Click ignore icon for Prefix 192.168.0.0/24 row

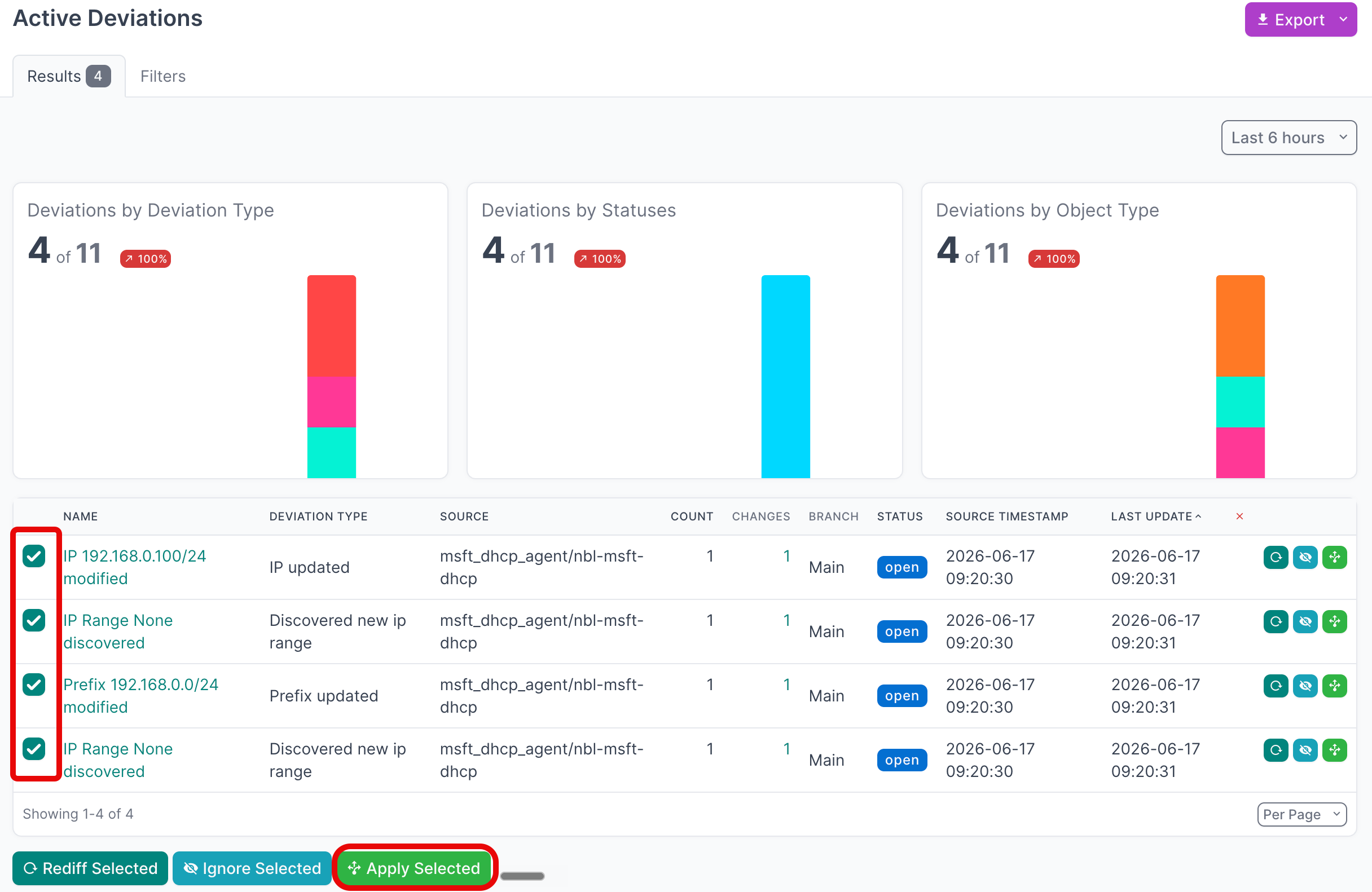click(1305, 686)
